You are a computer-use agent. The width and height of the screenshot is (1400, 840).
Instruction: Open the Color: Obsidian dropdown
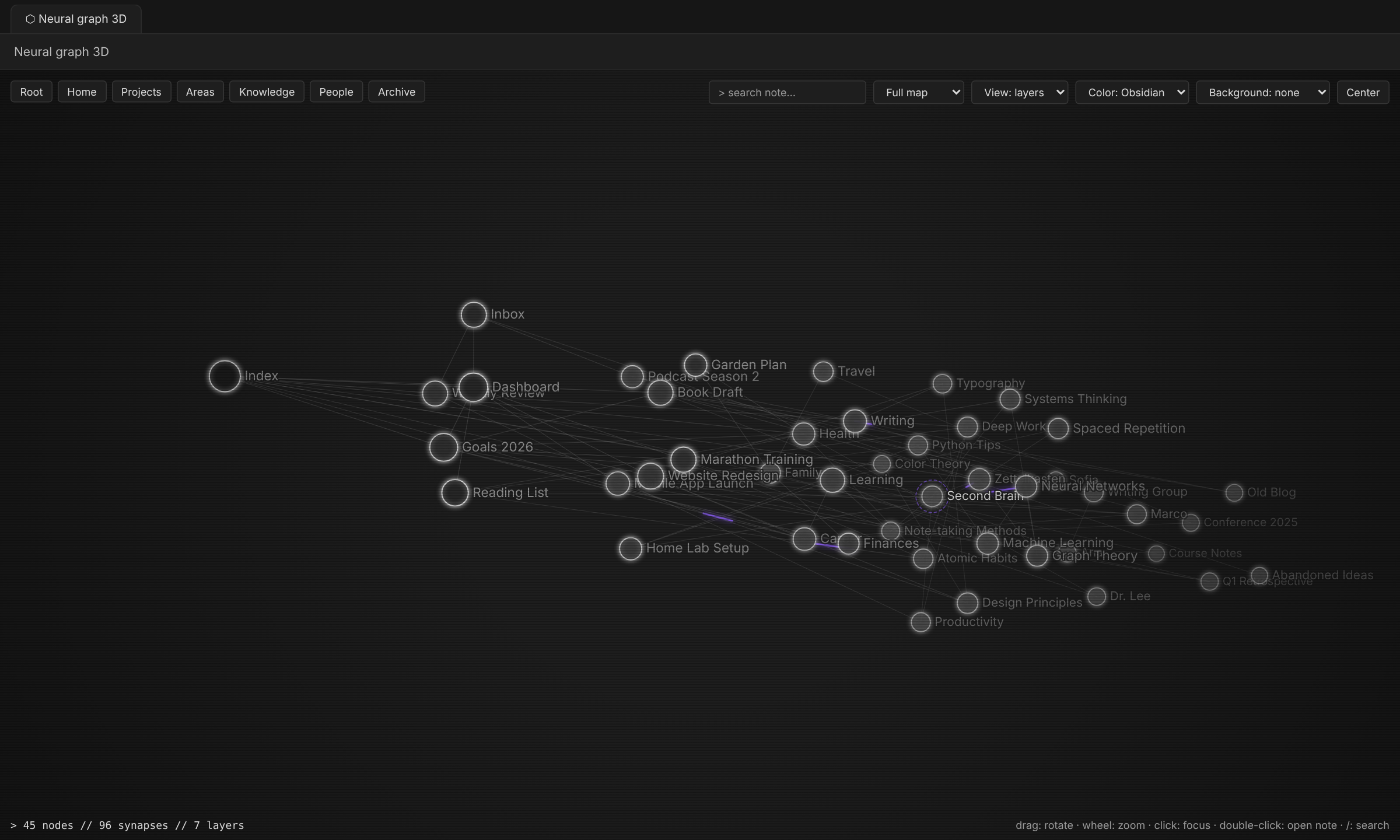point(1132,92)
